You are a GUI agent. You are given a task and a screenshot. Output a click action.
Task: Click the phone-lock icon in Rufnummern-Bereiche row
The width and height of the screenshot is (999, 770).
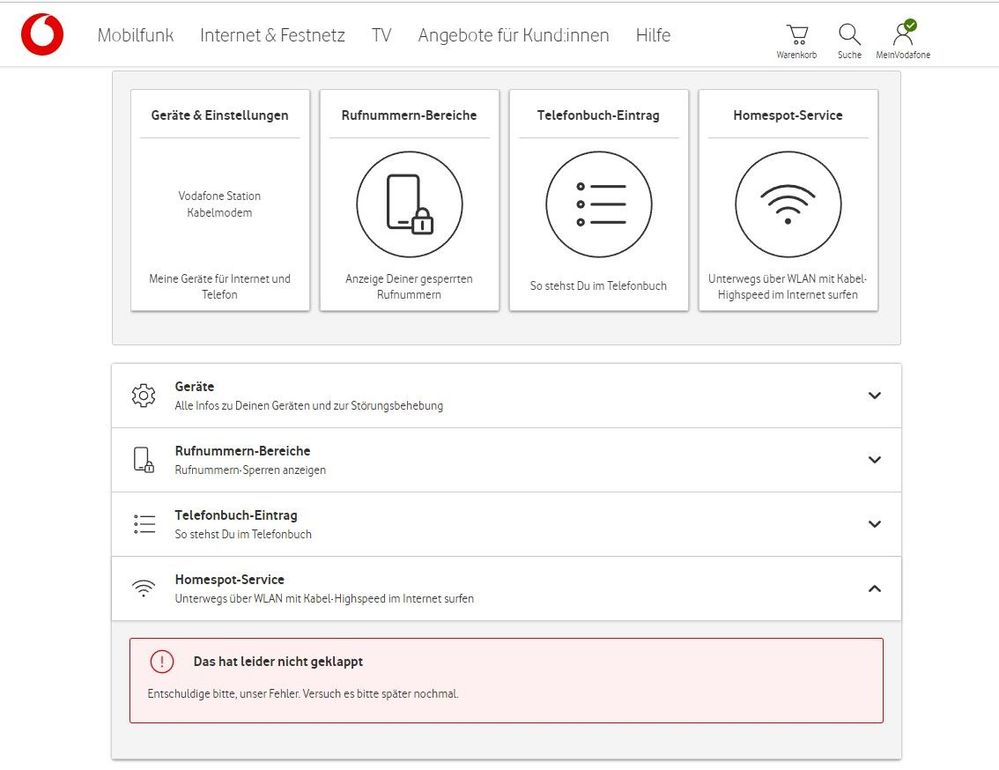pyautogui.click(x=143, y=460)
